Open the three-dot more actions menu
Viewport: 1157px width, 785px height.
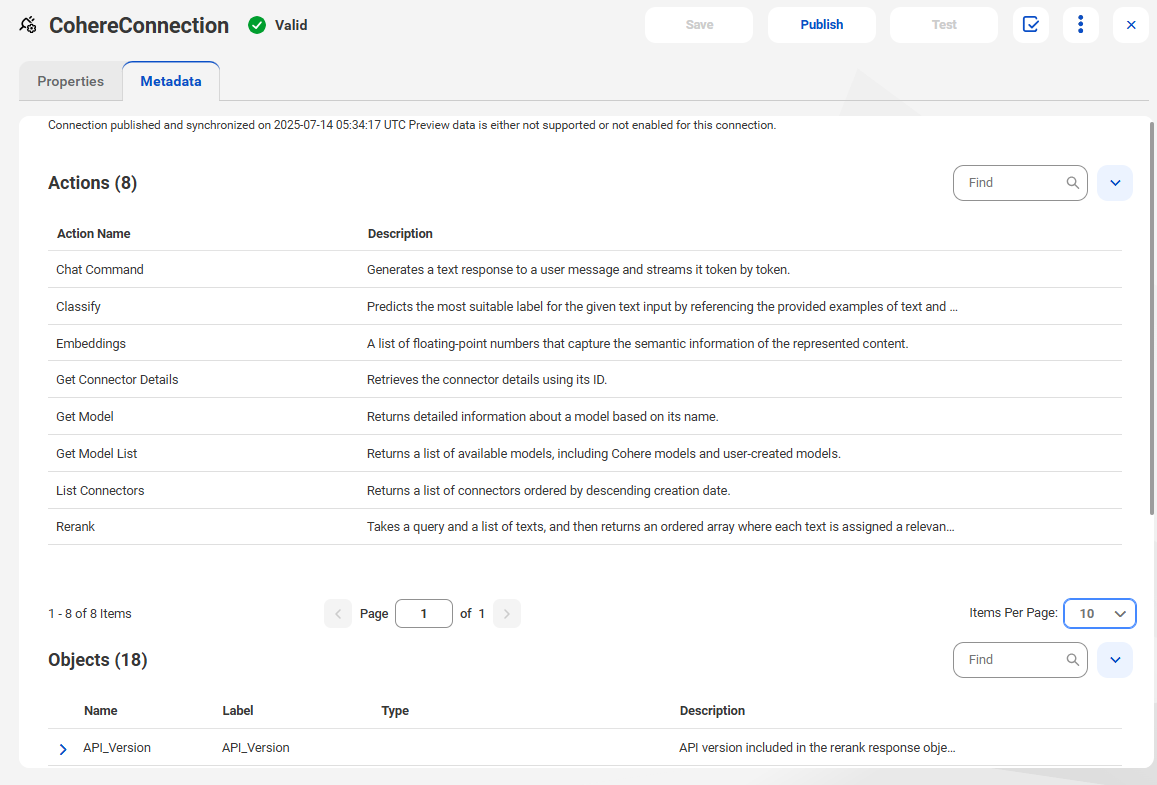click(1080, 25)
